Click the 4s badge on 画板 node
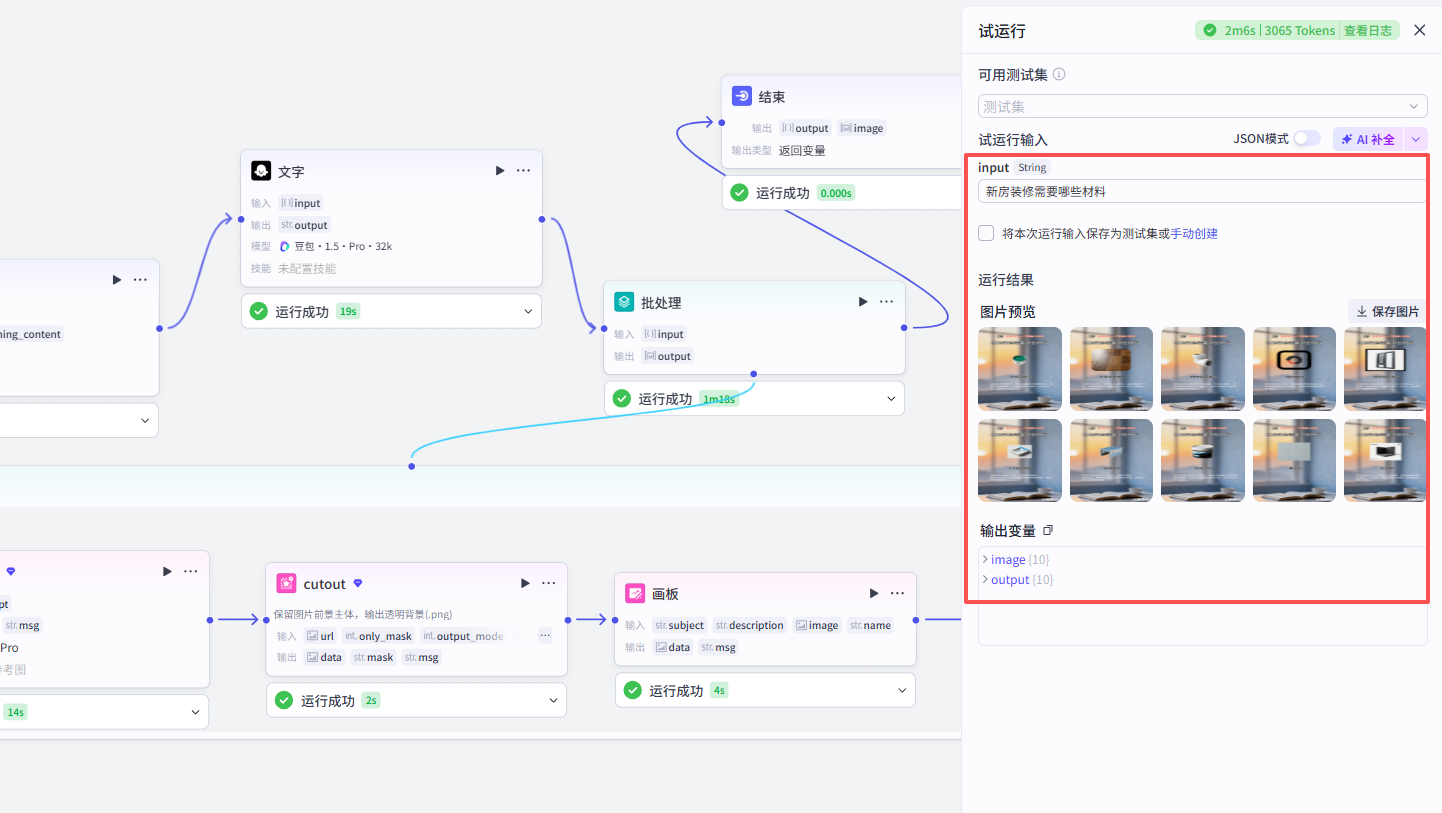The width and height of the screenshot is (1442, 813). pyautogui.click(x=719, y=690)
